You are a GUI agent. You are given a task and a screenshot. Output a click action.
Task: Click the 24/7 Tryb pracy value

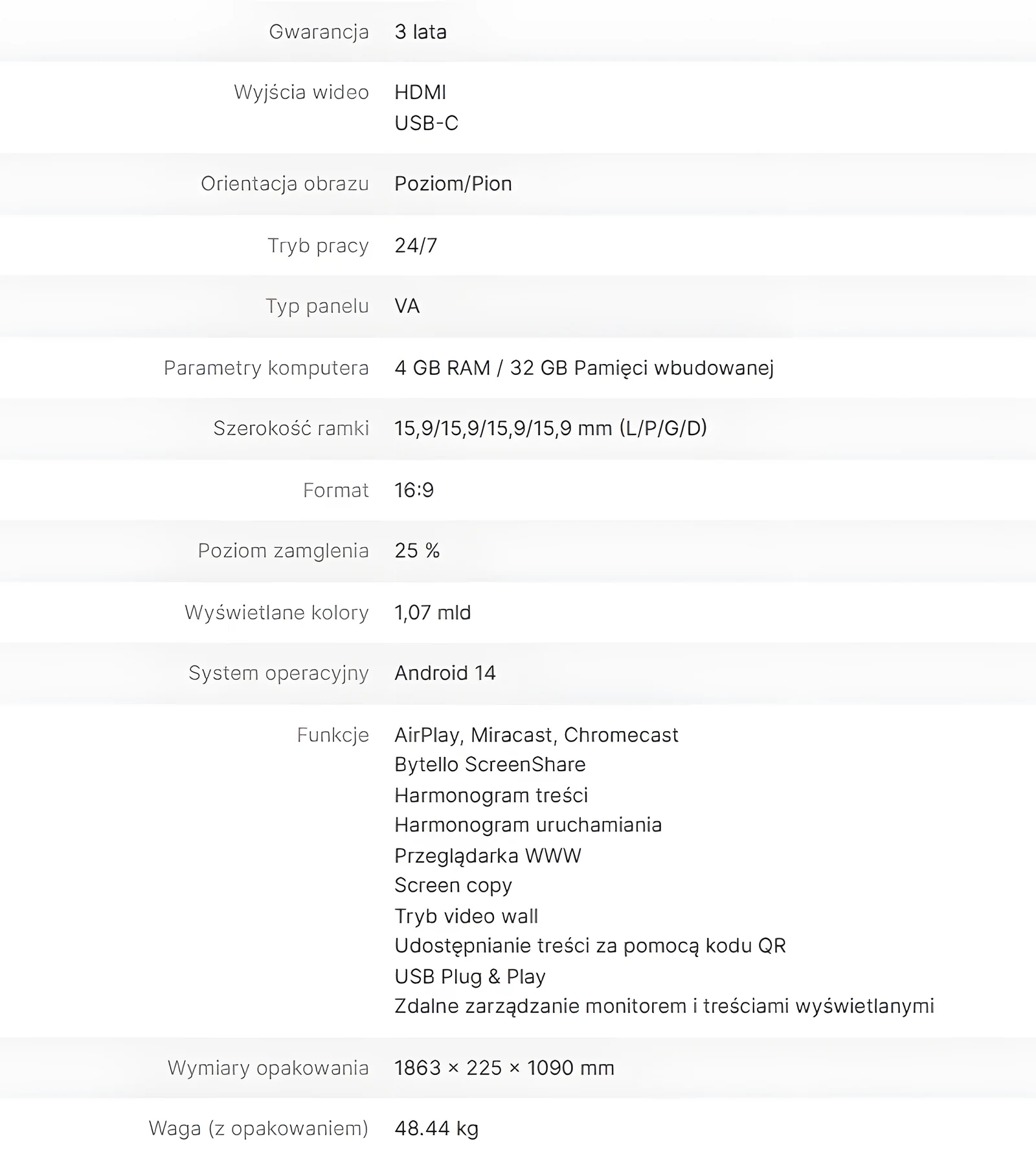point(416,245)
